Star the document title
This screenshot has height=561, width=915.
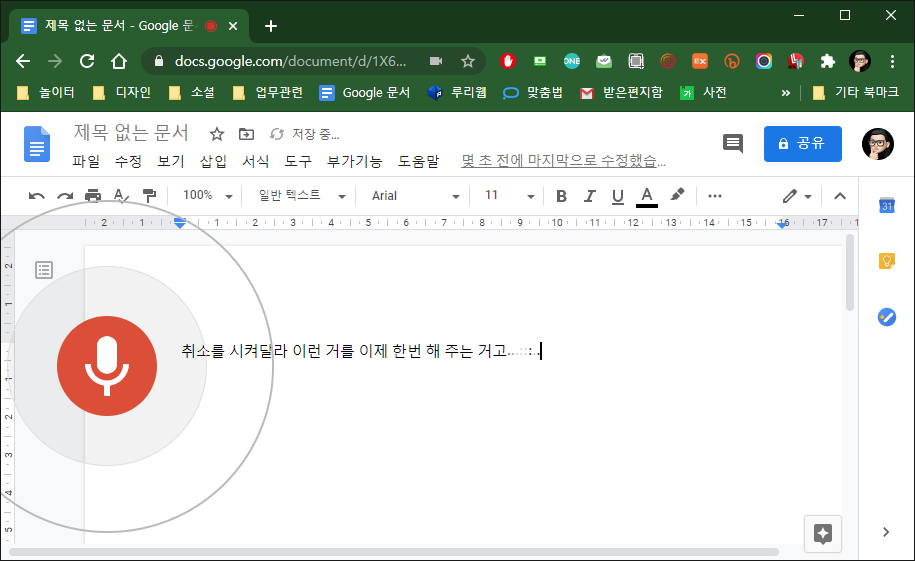[216, 134]
